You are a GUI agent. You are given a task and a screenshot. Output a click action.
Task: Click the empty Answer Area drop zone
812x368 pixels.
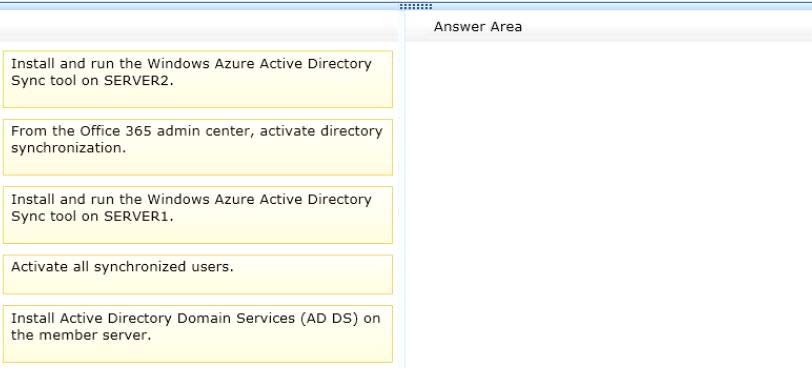[x=608, y=204]
